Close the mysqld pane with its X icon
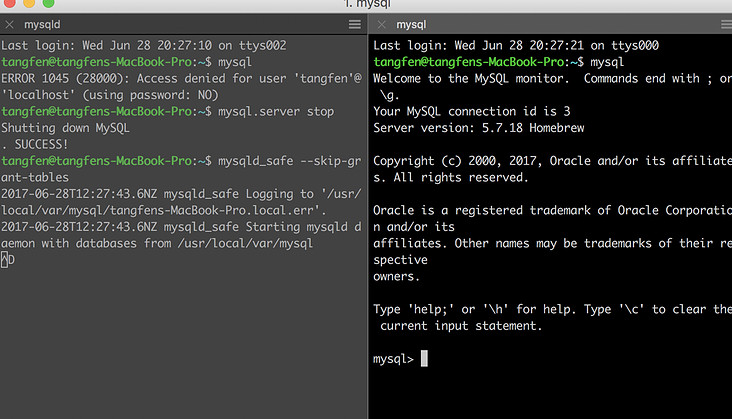Image resolution: width=732 pixels, height=419 pixels. click(x=9, y=24)
